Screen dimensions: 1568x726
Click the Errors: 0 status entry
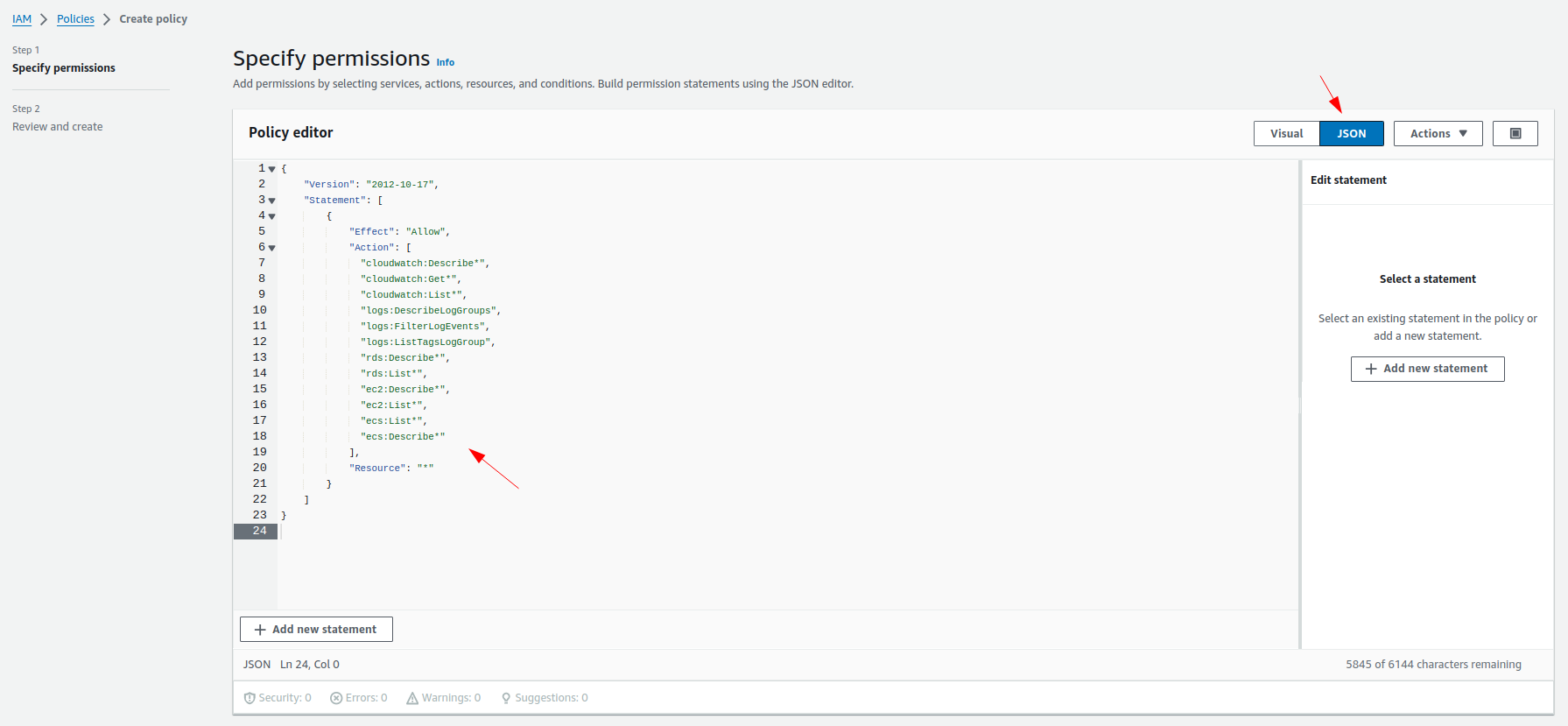[x=359, y=698]
